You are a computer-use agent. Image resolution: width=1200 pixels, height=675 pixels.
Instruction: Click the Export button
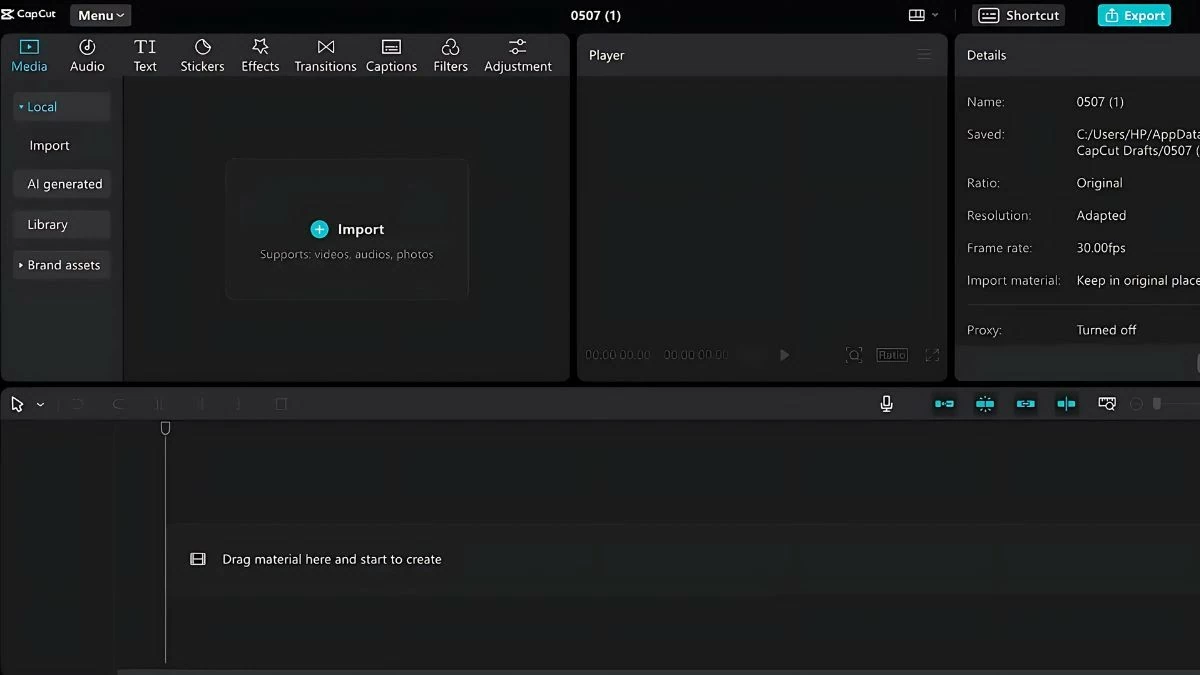pos(1133,15)
